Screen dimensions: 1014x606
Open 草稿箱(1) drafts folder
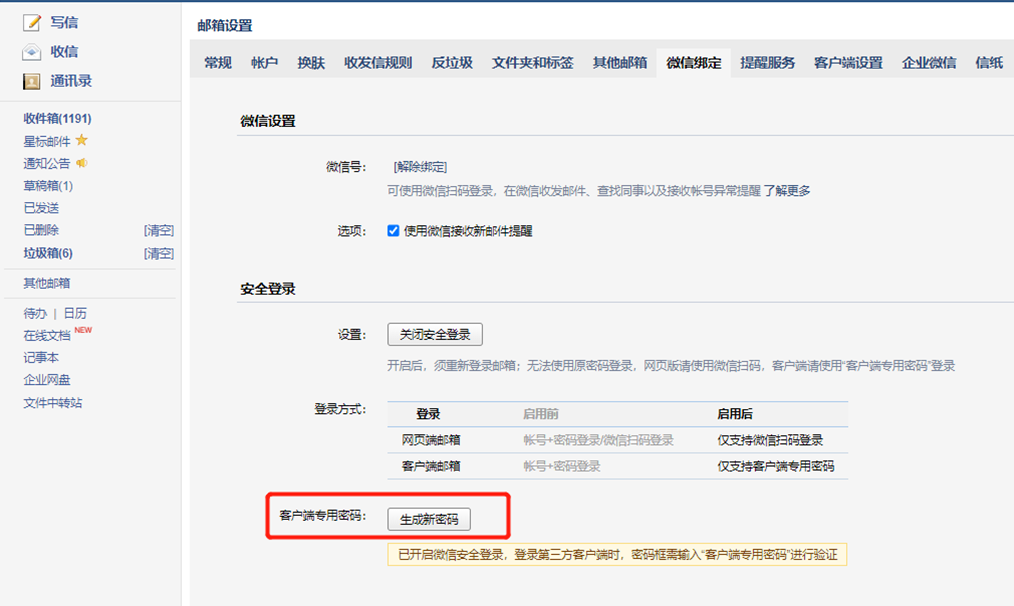click(x=48, y=186)
